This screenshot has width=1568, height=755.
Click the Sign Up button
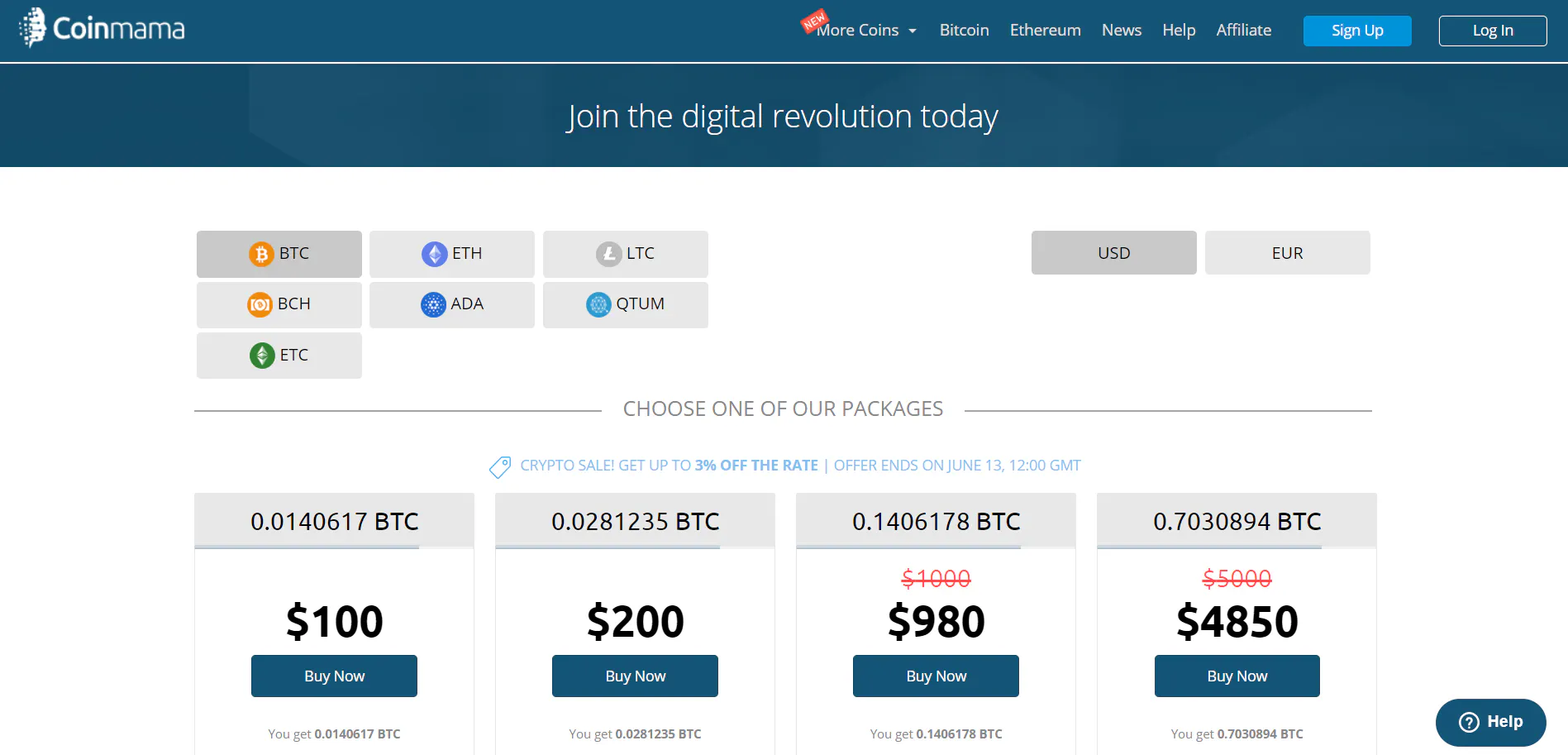click(1356, 31)
